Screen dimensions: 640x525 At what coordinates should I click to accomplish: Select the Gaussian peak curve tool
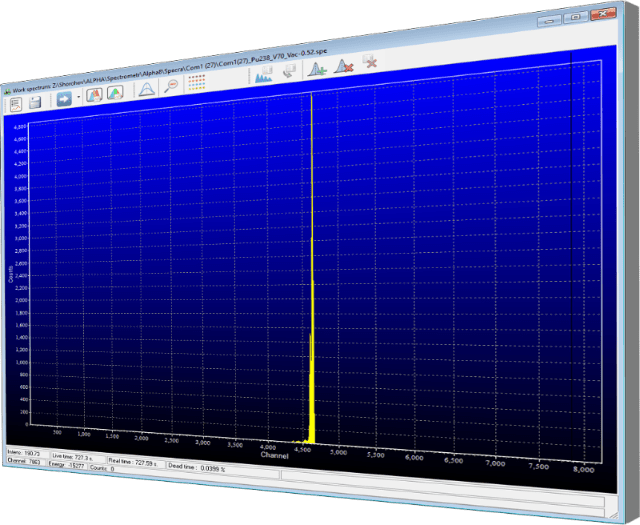tap(147, 89)
